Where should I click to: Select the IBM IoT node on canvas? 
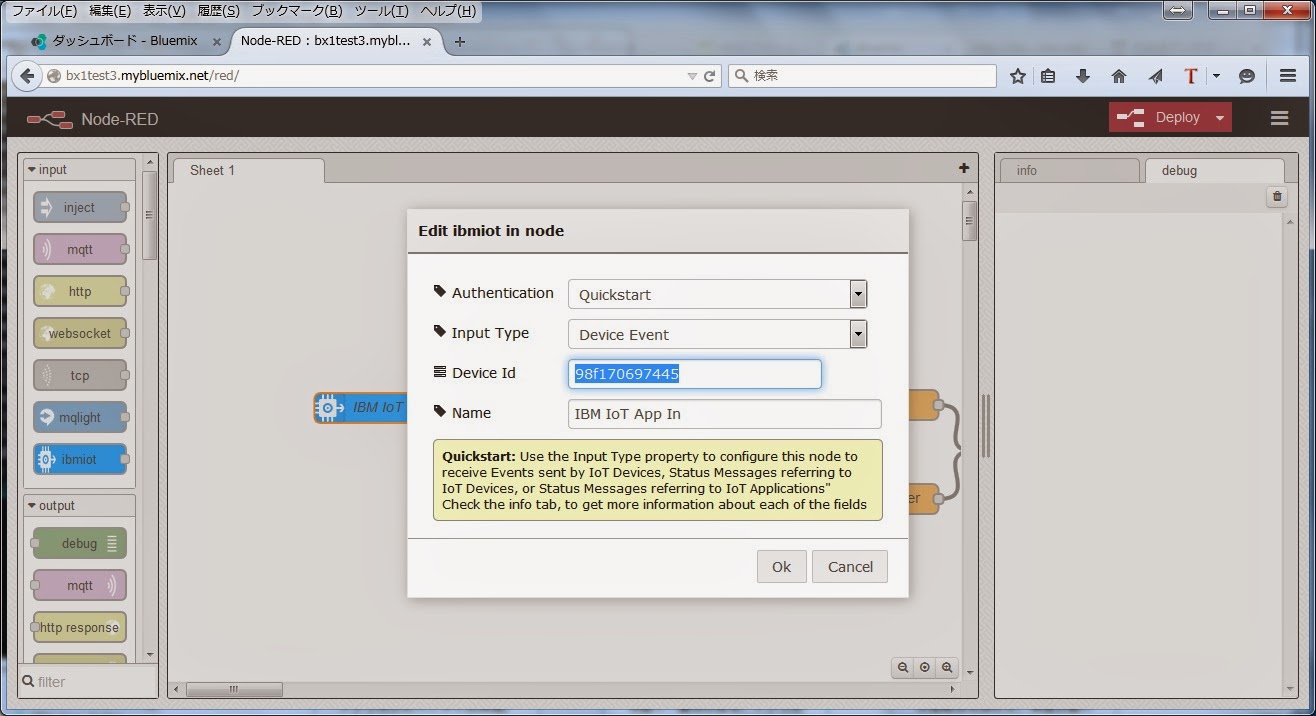click(360, 408)
